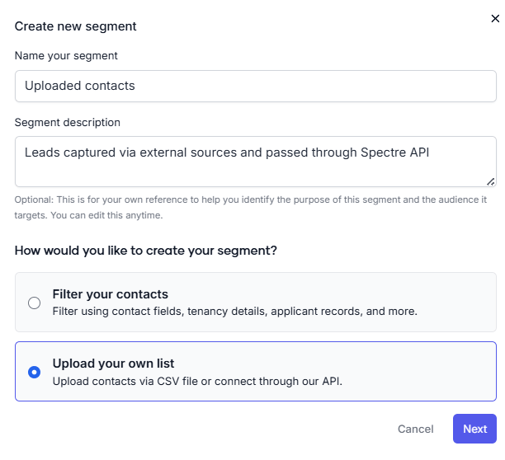
Task: Click the 'How would you like' heading
Action: 146,251
